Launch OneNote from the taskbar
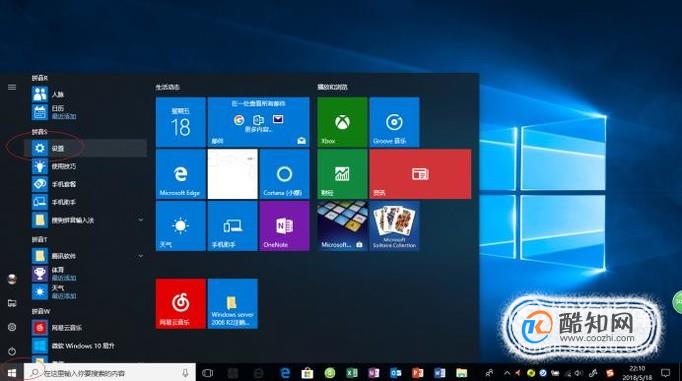 click(x=374, y=373)
